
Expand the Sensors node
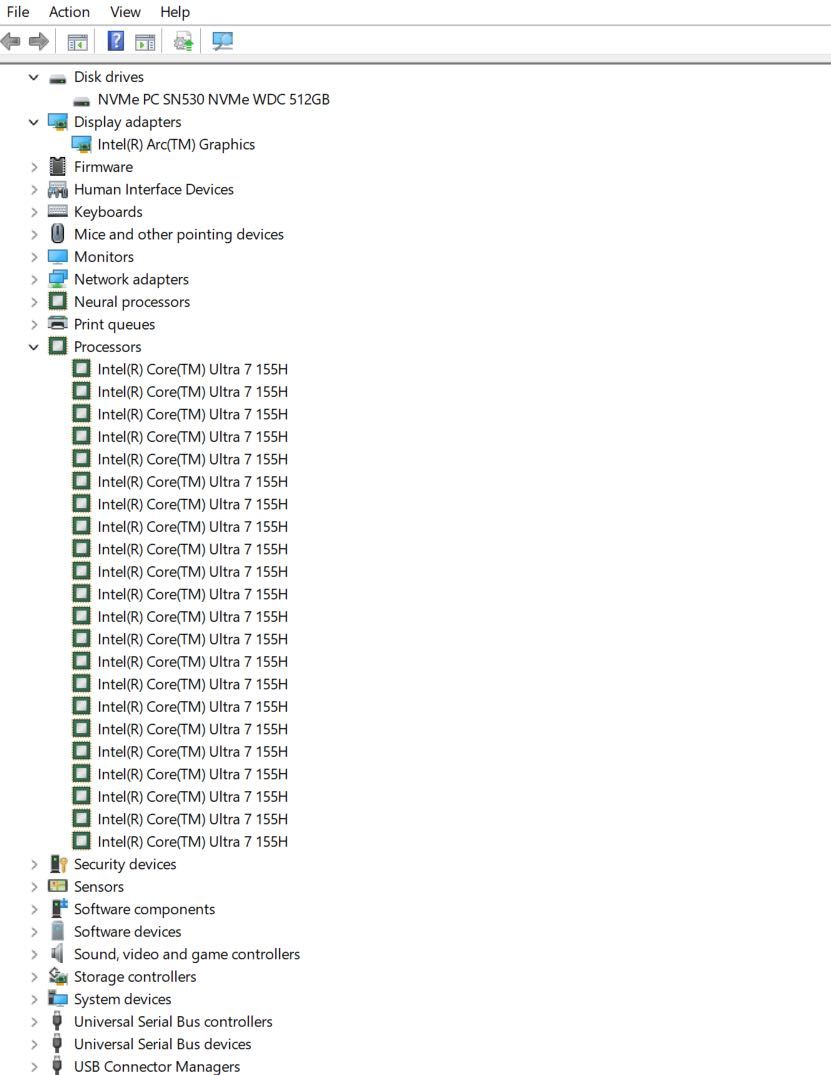tap(34, 886)
